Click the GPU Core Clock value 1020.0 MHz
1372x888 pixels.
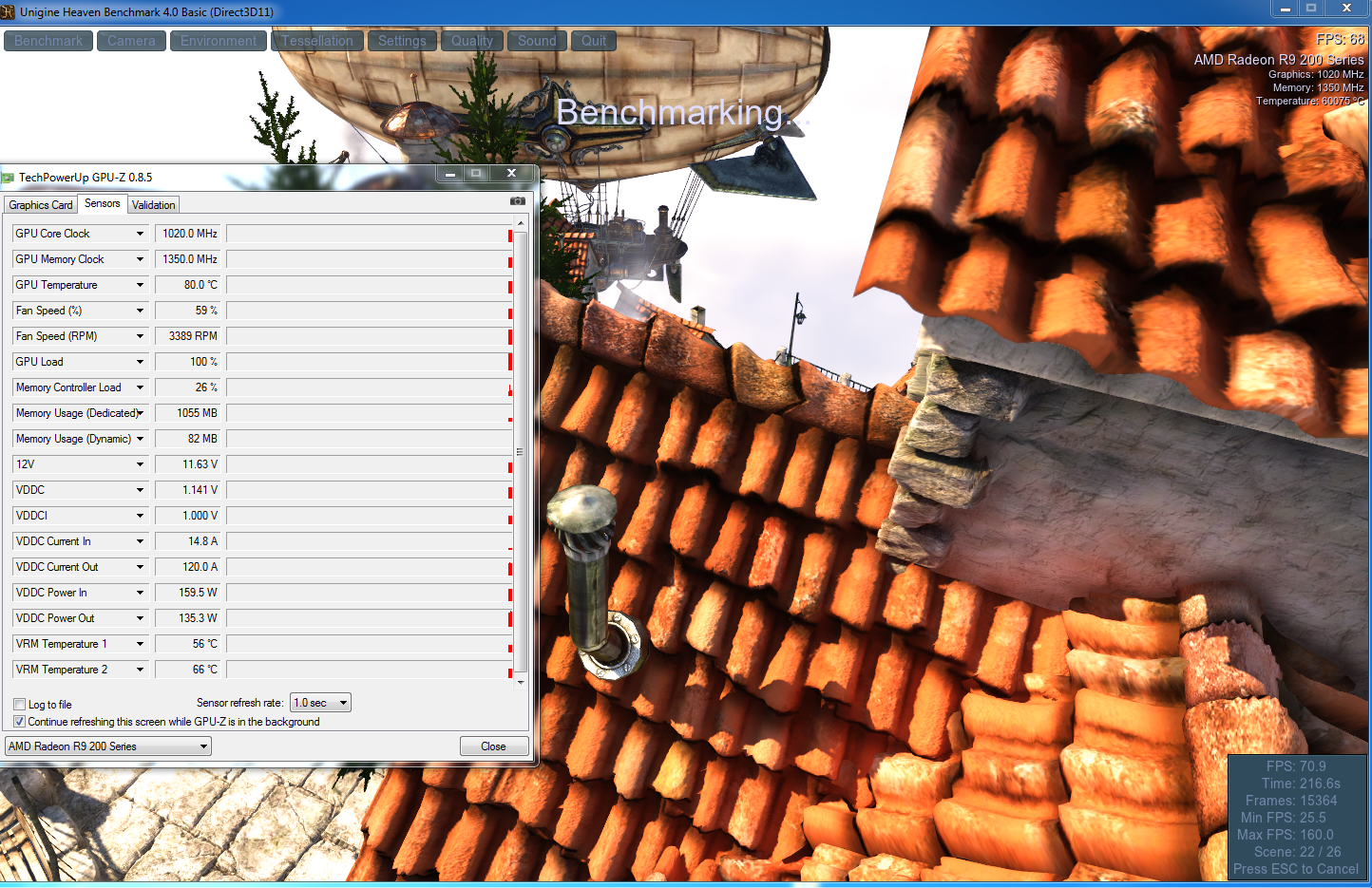pos(190,234)
